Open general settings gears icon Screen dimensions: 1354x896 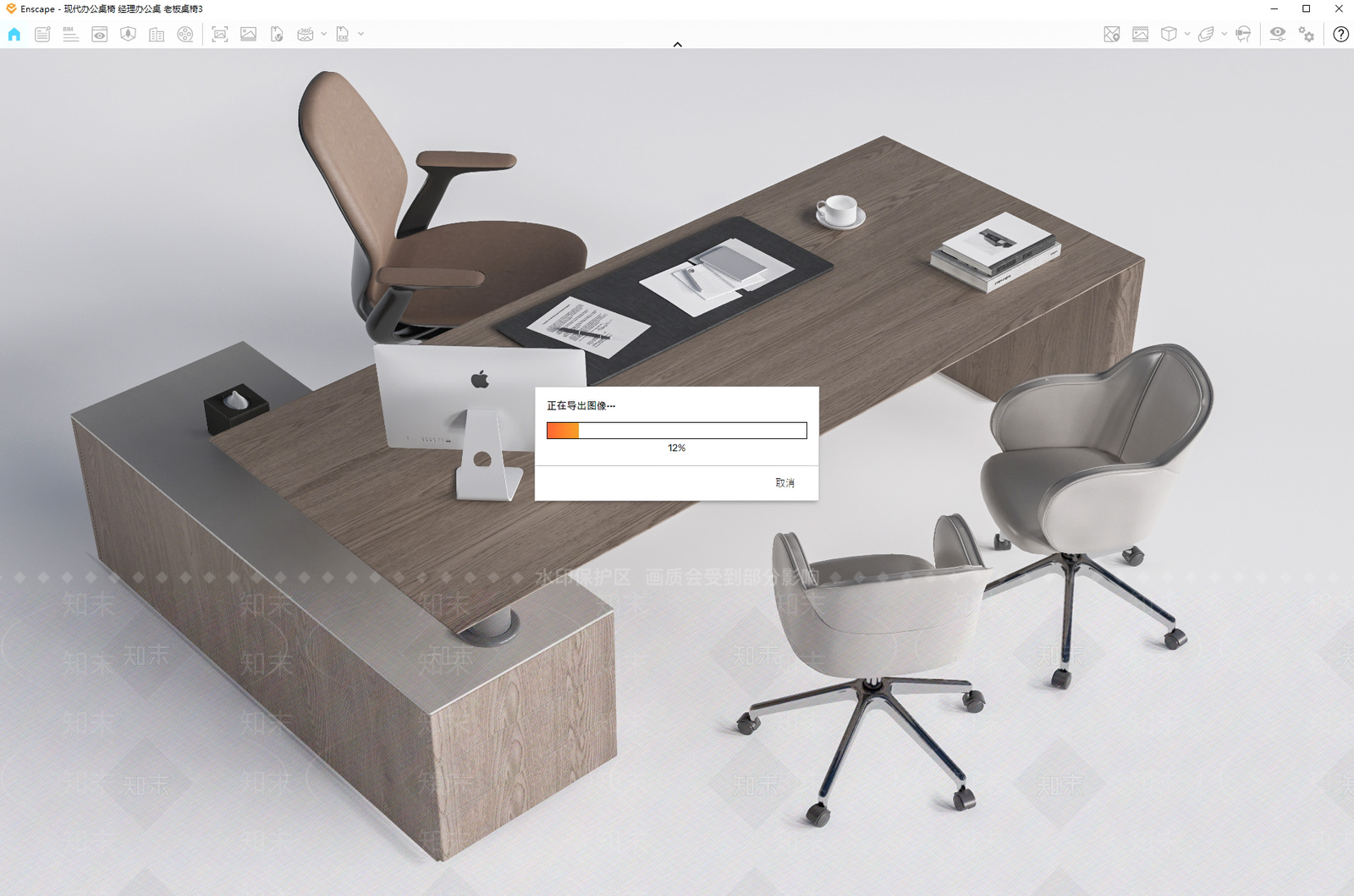tap(1307, 34)
